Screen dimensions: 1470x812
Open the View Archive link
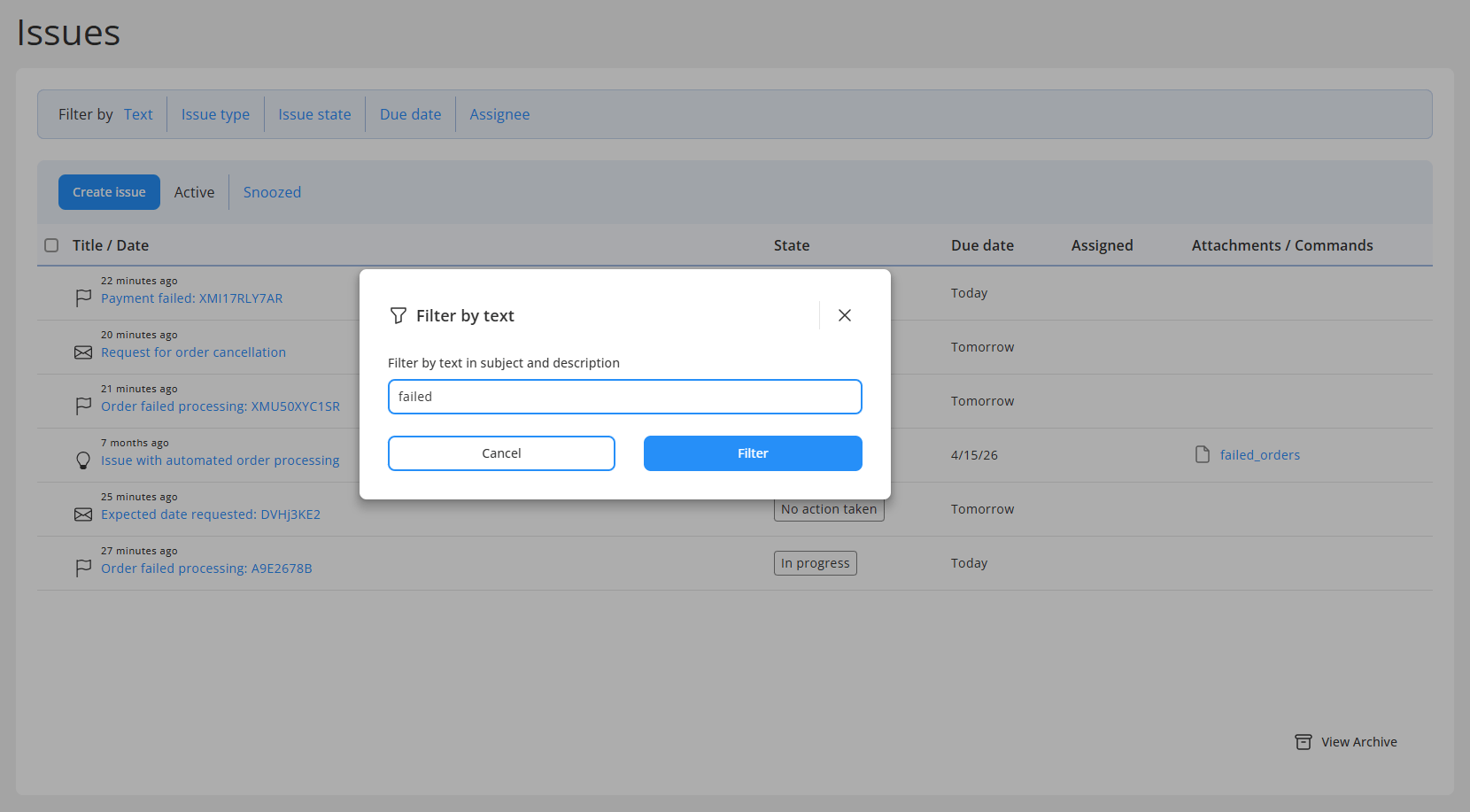1359,742
